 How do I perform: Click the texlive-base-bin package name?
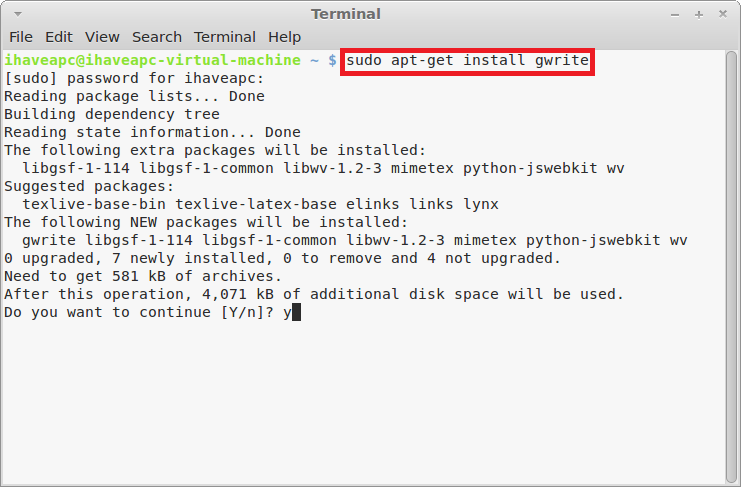tap(94, 205)
